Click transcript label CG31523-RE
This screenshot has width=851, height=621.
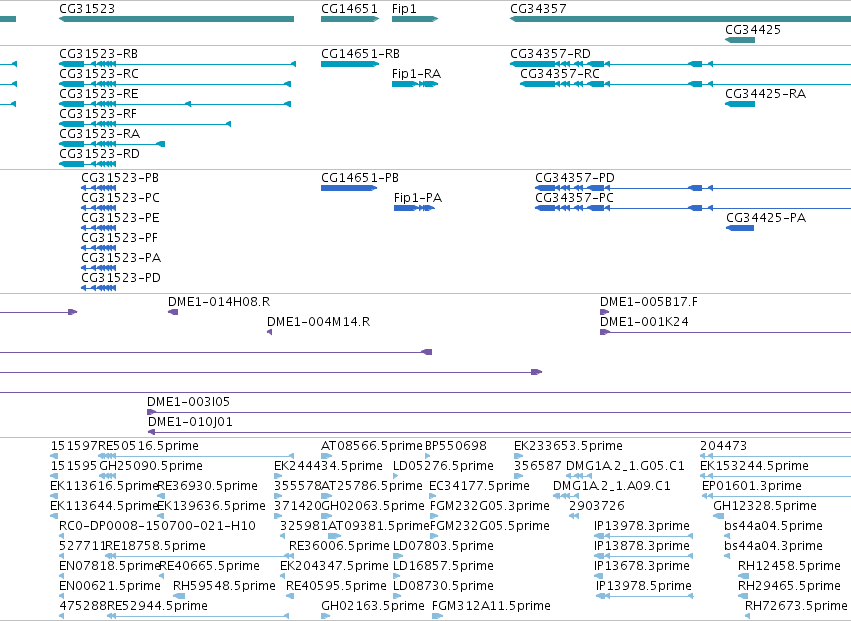tap(99, 94)
